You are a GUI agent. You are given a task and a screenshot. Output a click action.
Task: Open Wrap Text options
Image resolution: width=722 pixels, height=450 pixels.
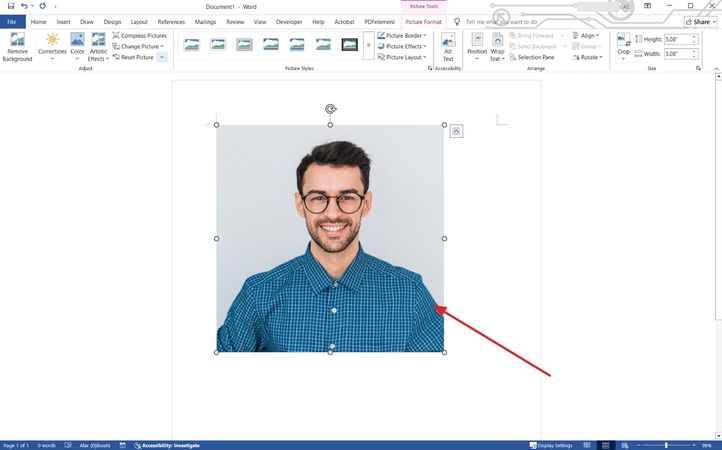coord(497,47)
